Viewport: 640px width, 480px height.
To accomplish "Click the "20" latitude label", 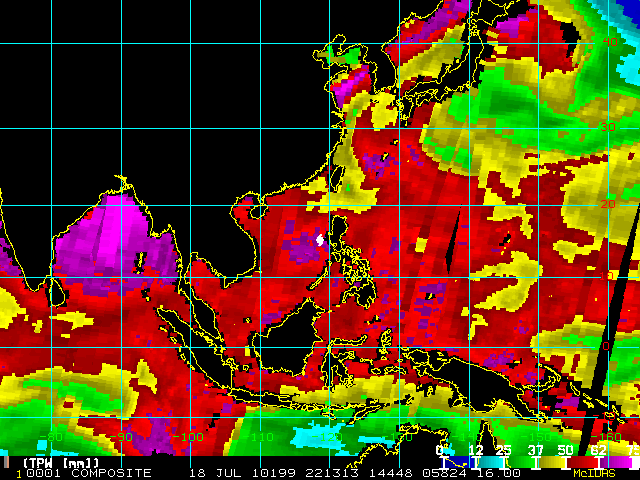I will (x=608, y=204).
